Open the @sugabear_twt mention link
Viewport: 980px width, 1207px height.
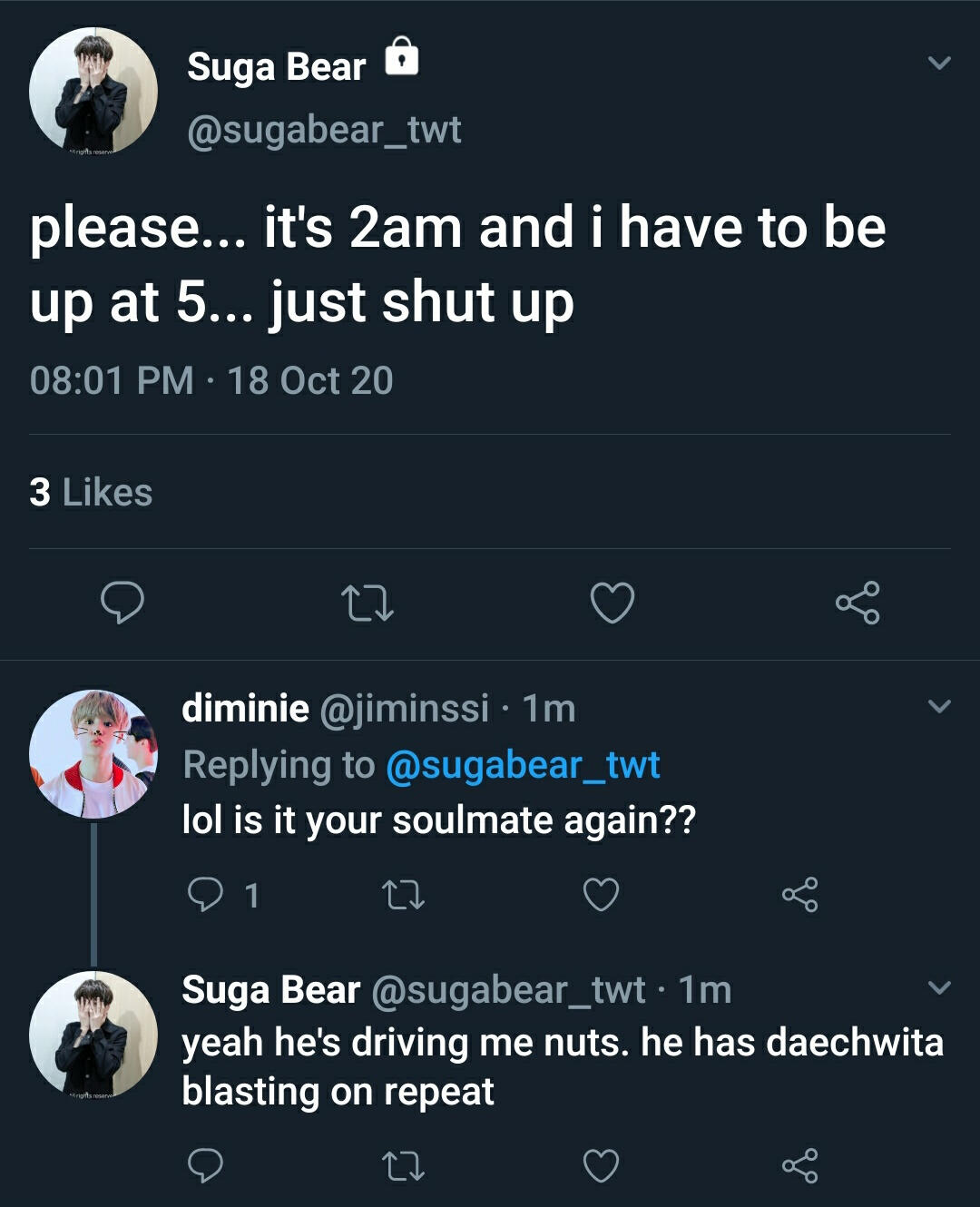(523, 765)
